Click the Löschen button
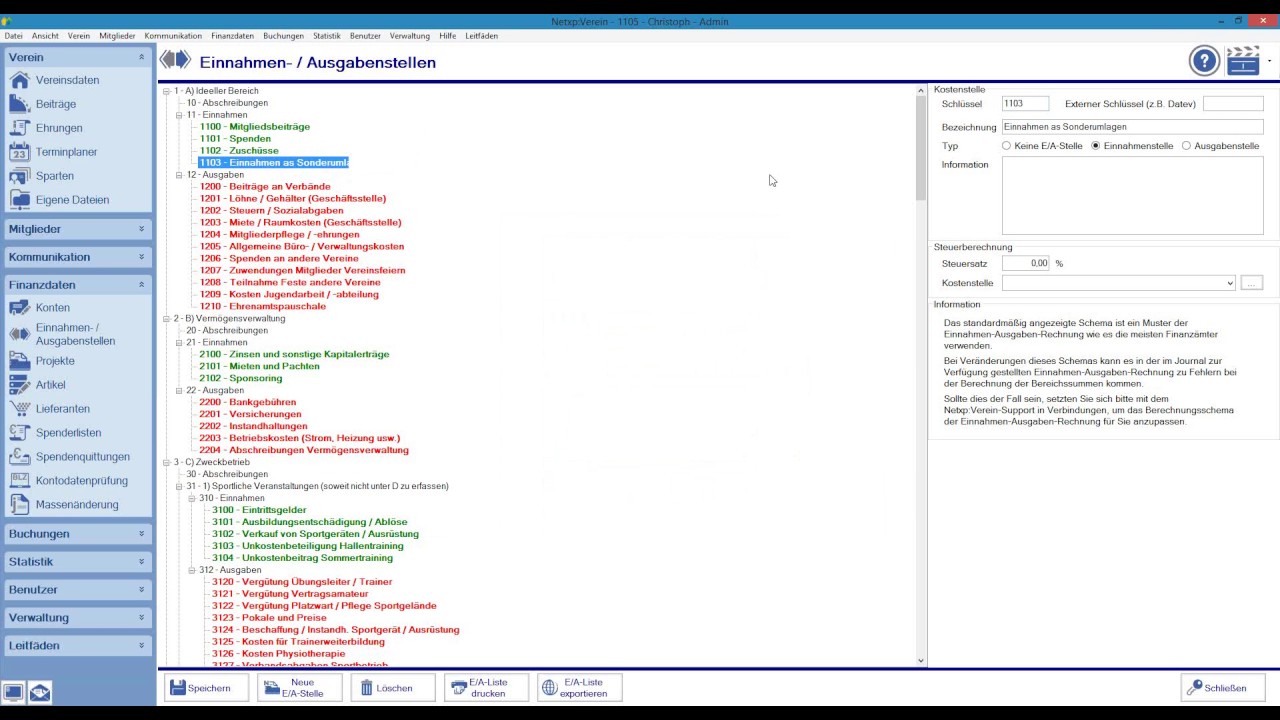1280x720 pixels. click(393, 688)
